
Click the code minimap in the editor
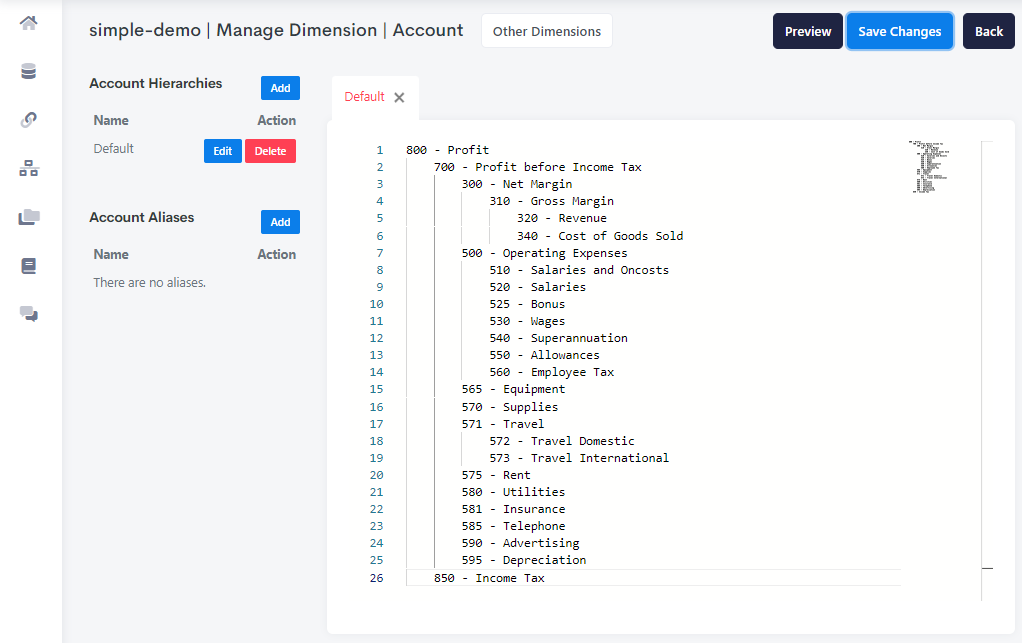[x=929, y=165]
